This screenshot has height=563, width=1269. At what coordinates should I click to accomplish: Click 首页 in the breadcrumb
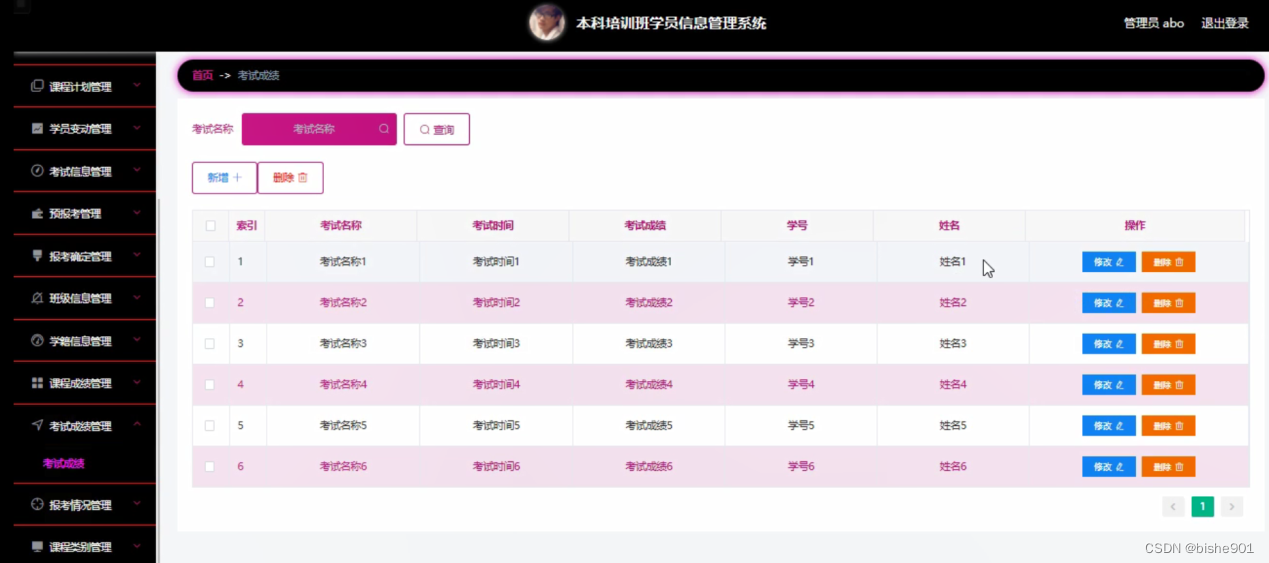[x=203, y=75]
